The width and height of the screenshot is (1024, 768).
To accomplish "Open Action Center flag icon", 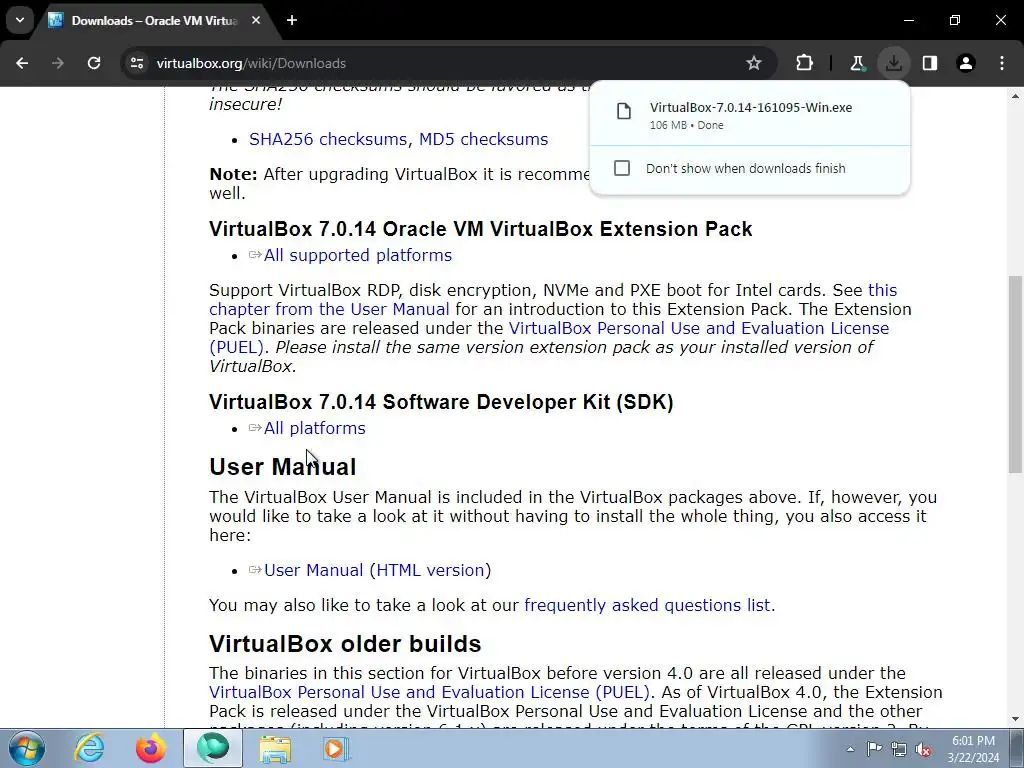I will 874,749.
